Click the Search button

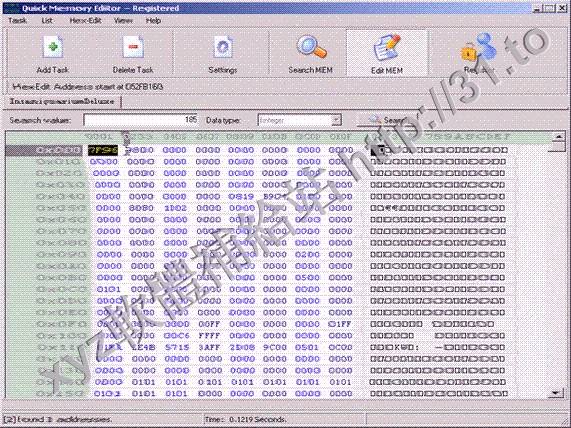[387, 120]
